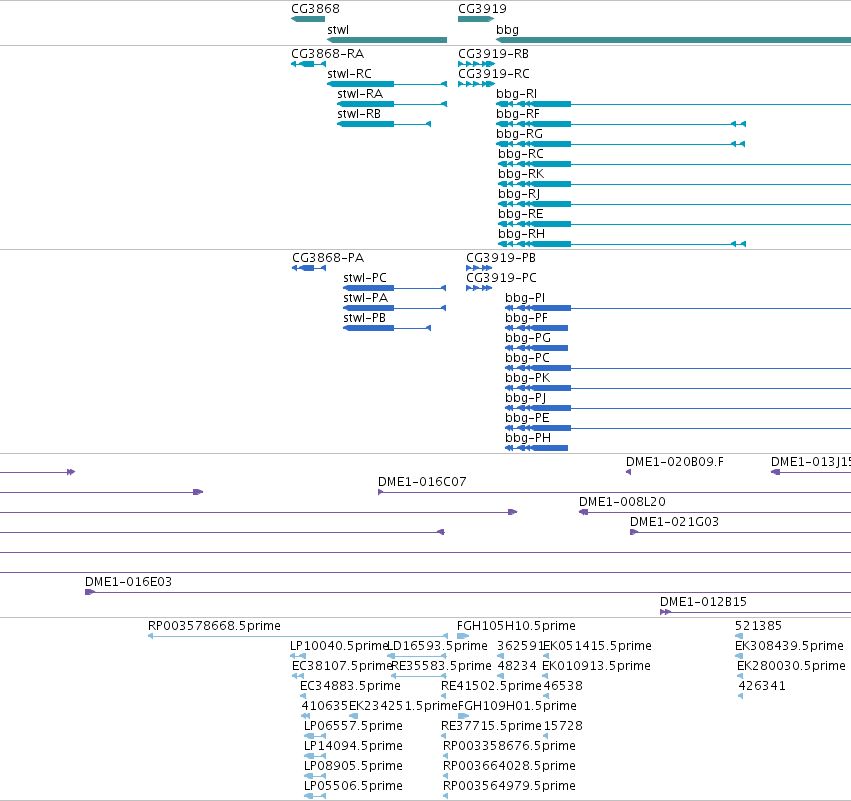851x801 pixels.
Task: Select the EC34883.5prime EST
Action: pos(303,696)
